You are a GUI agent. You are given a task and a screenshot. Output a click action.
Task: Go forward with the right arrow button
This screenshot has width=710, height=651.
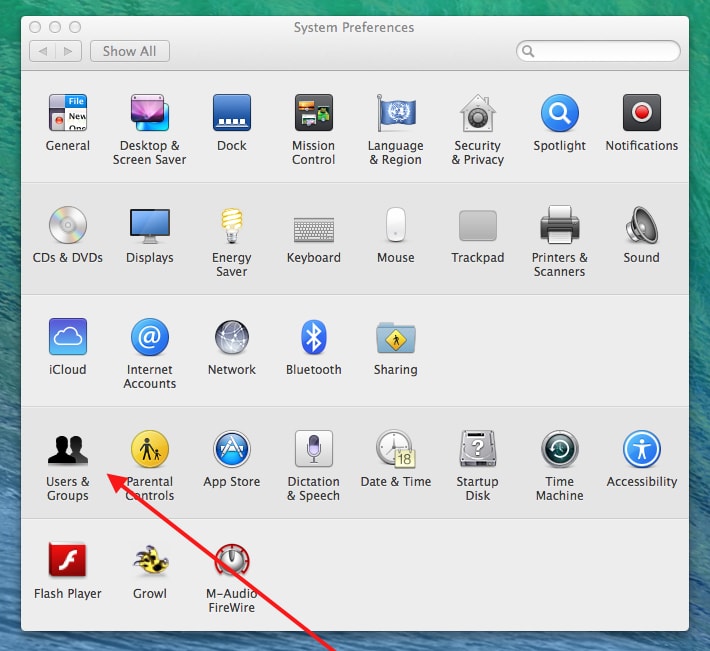coord(68,51)
